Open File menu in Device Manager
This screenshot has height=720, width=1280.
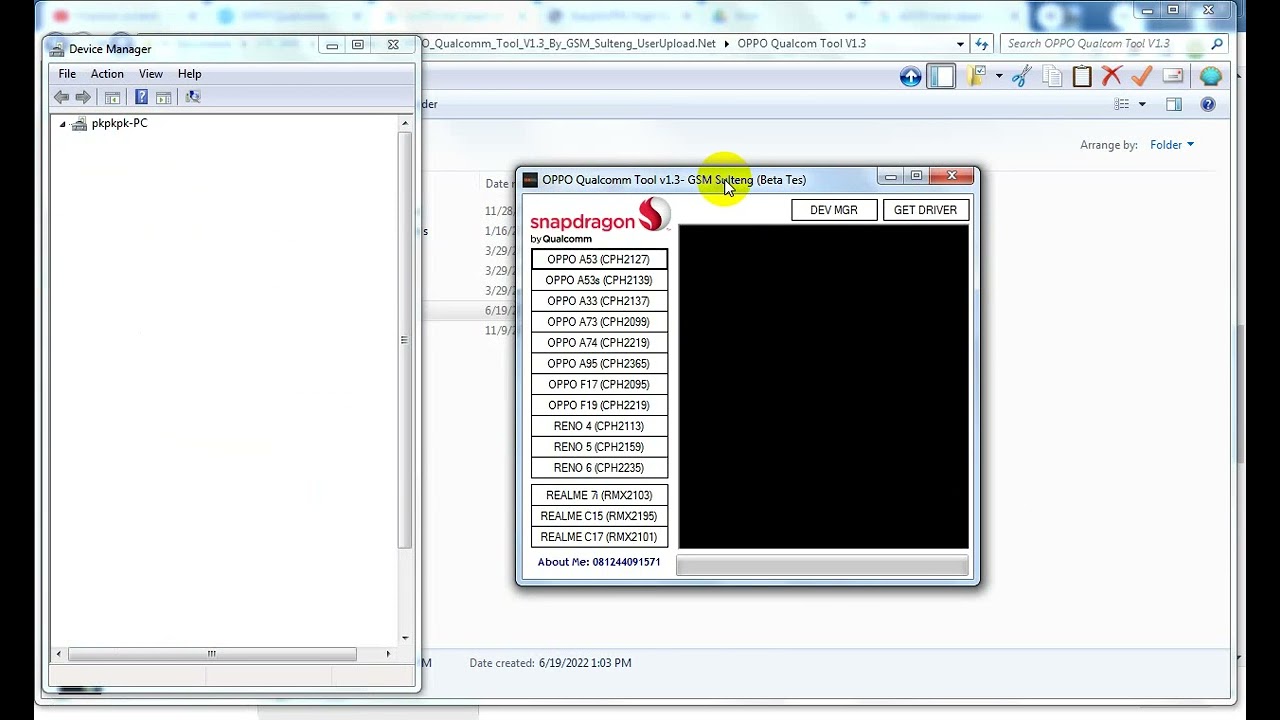point(67,74)
